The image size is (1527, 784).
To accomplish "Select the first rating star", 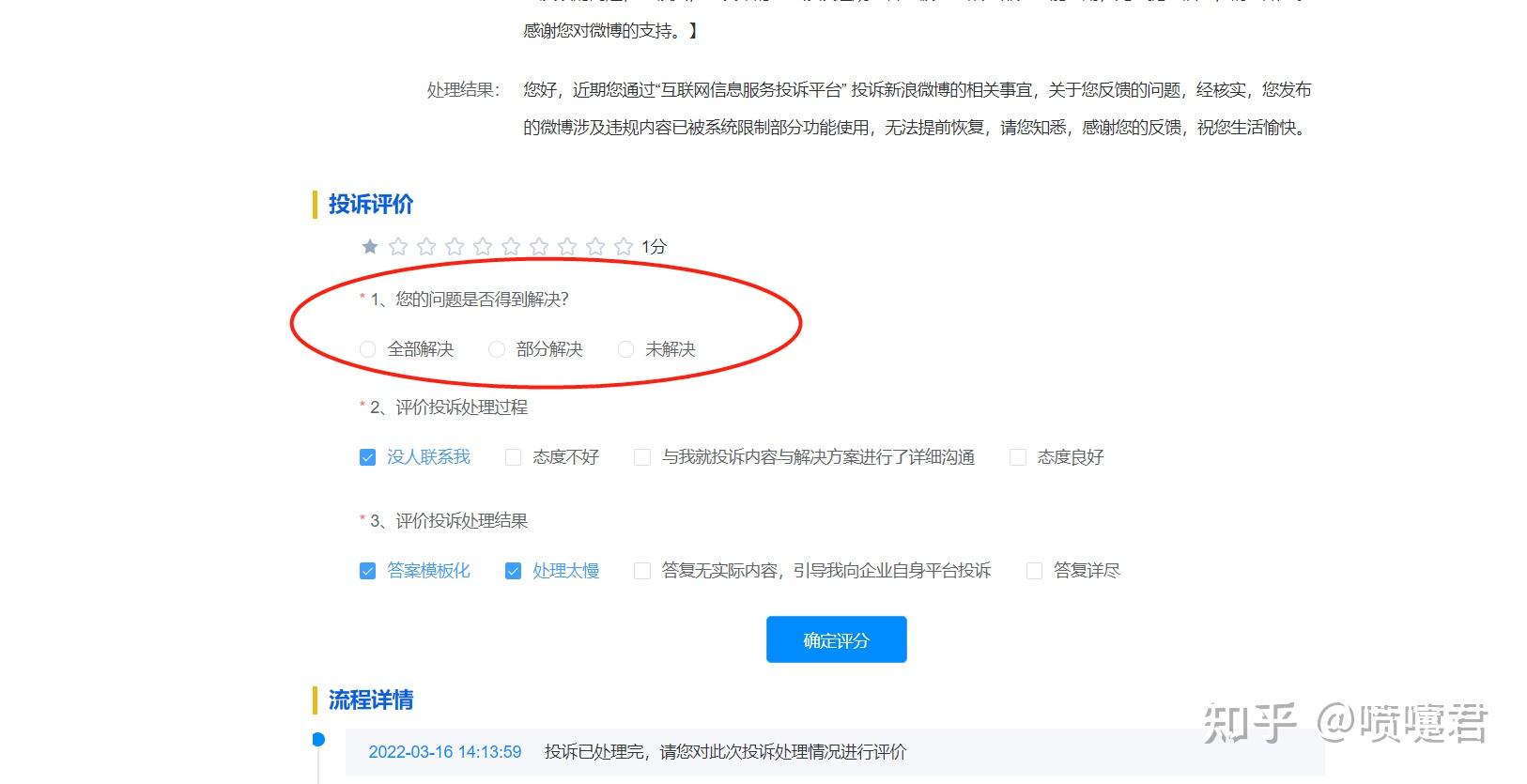I will coord(370,247).
